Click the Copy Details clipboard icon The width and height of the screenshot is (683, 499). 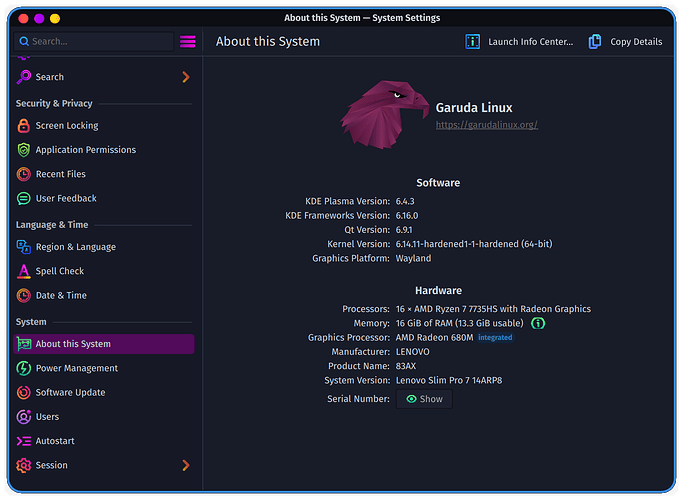(595, 42)
